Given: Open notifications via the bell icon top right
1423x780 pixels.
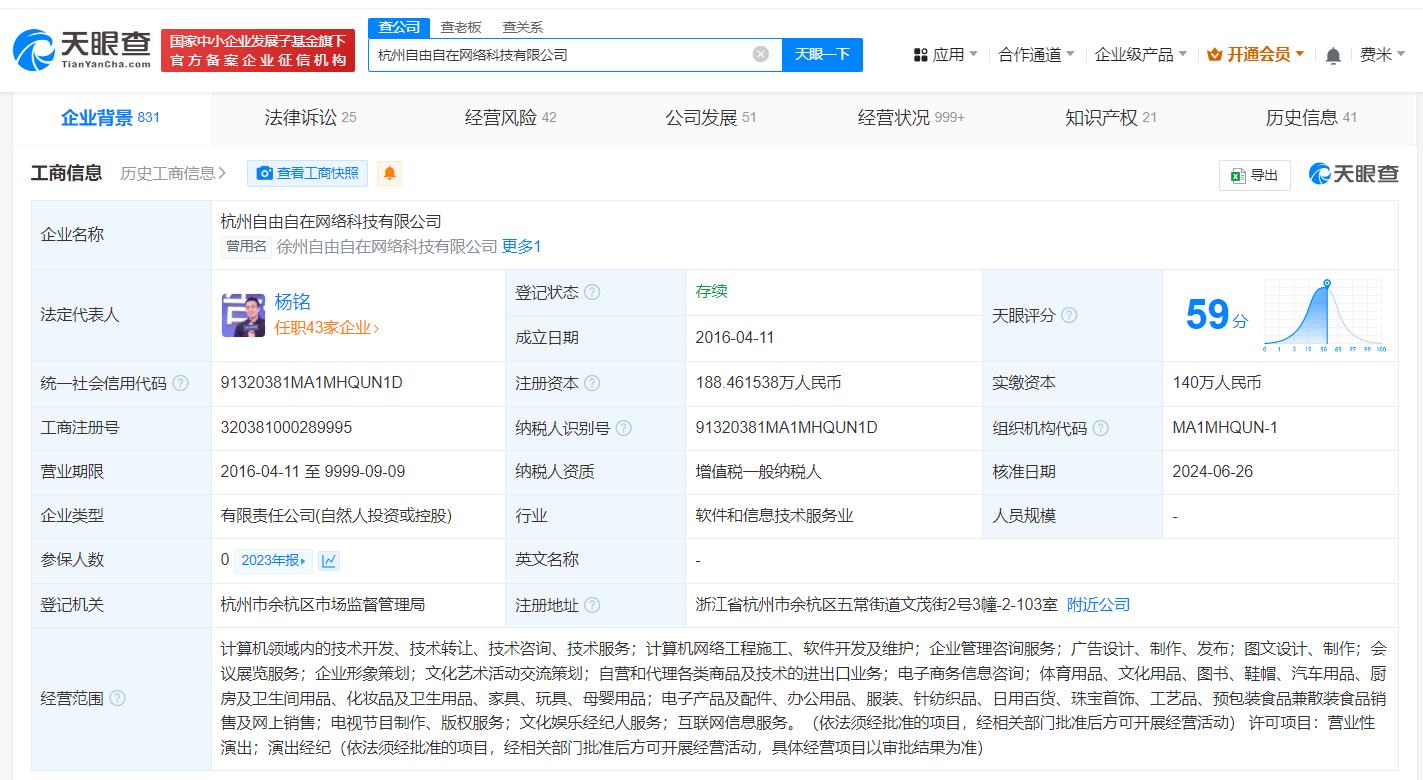Looking at the screenshot, I should click(x=1333, y=55).
